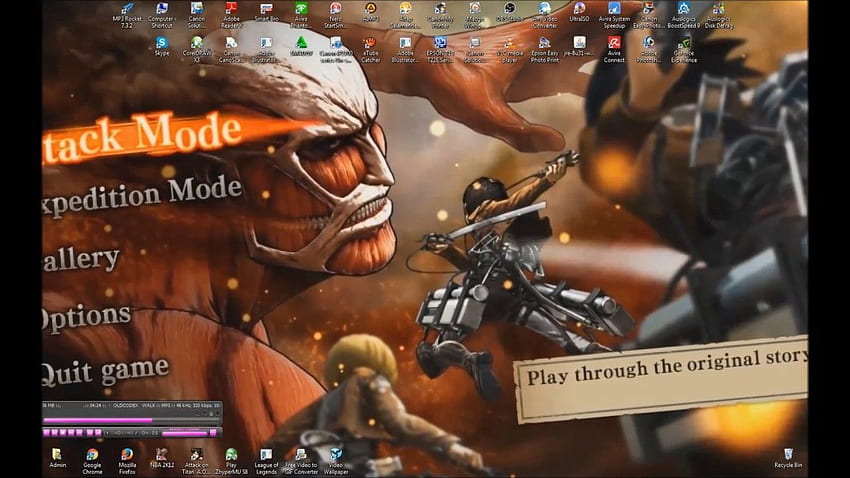Open the UltraISO desktop icon
850x478 pixels.
579,12
